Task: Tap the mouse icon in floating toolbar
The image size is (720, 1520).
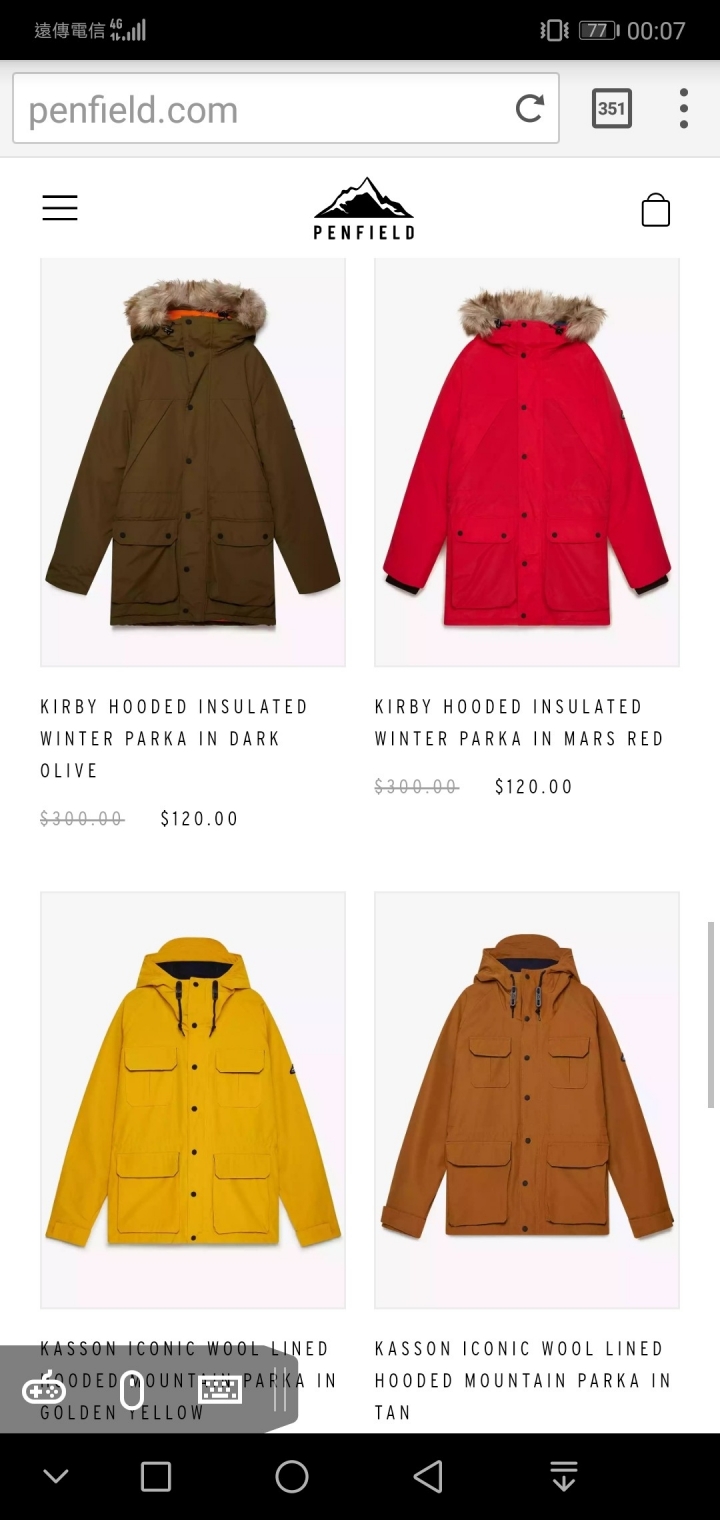Action: point(132,1389)
